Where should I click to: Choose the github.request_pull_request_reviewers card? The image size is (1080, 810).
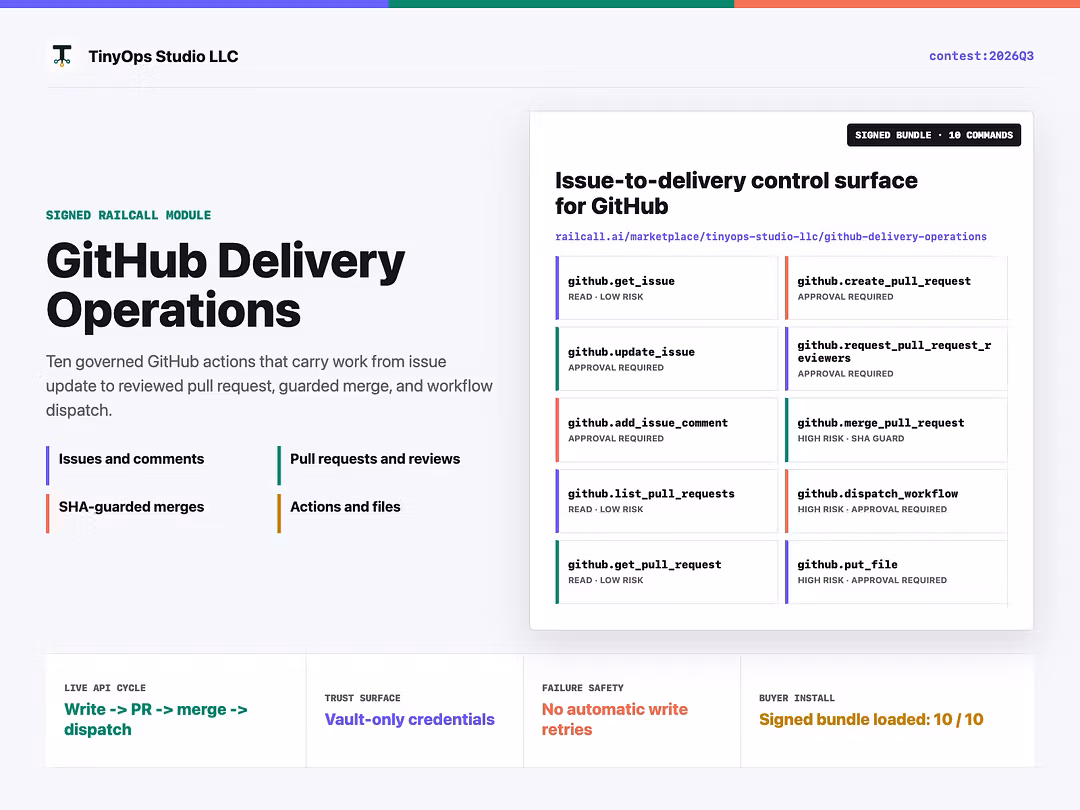click(x=896, y=359)
